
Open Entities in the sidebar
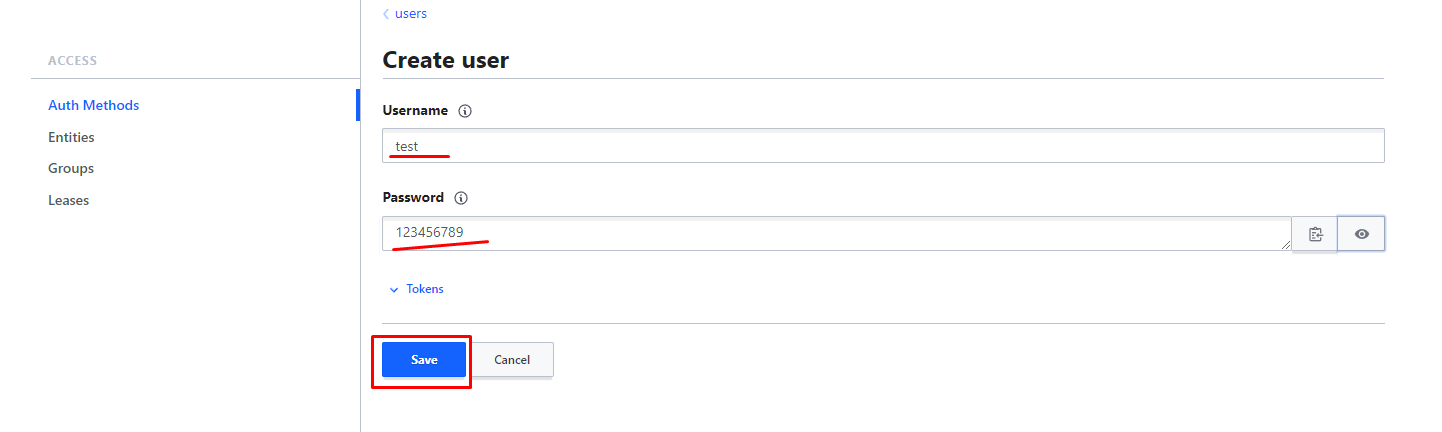[x=71, y=137]
